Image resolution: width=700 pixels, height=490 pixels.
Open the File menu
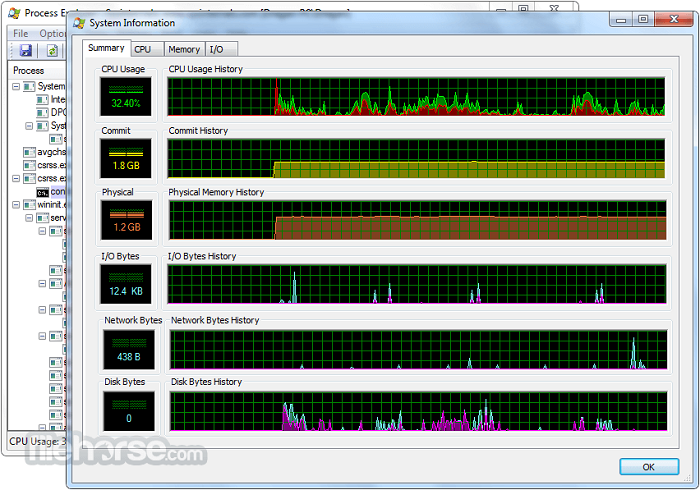21,34
